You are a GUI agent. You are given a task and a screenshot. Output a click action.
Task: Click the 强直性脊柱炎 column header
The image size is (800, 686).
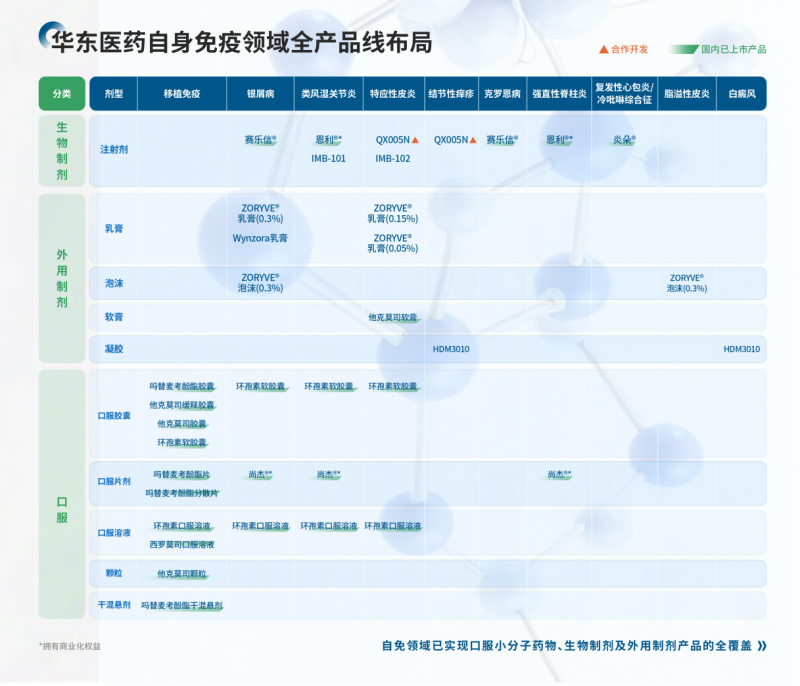pos(559,94)
